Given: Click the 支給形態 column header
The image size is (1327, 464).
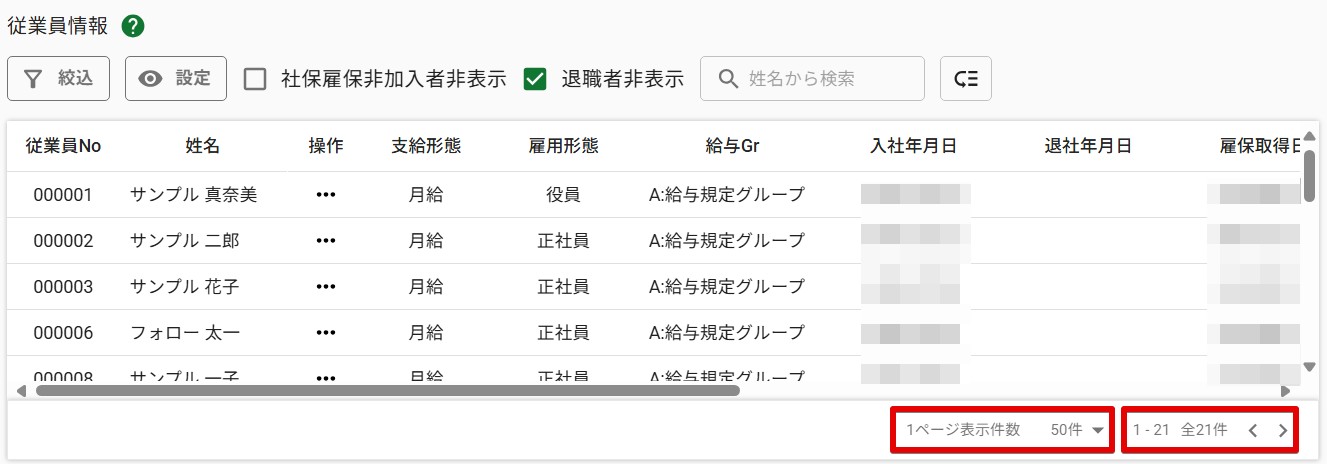Looking at the screenshot, I should (x=426, y=146).
